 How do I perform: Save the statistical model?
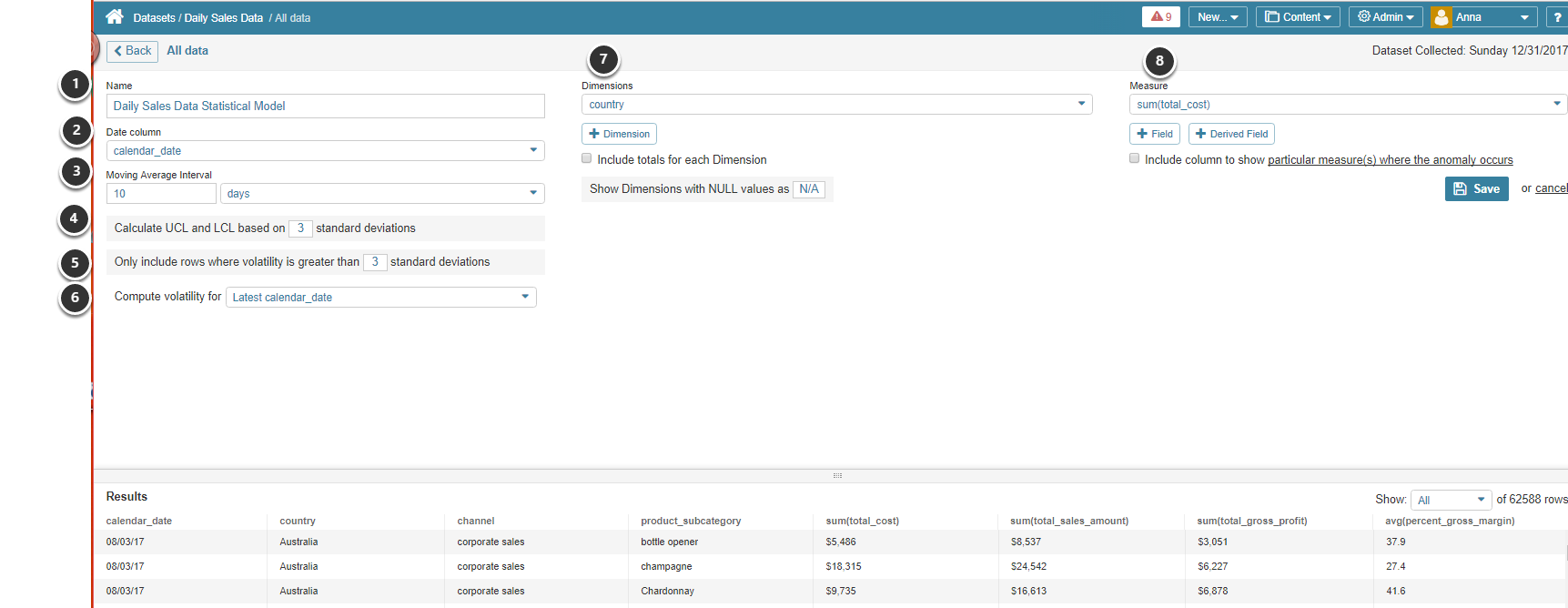click(x=1476, y=188)
